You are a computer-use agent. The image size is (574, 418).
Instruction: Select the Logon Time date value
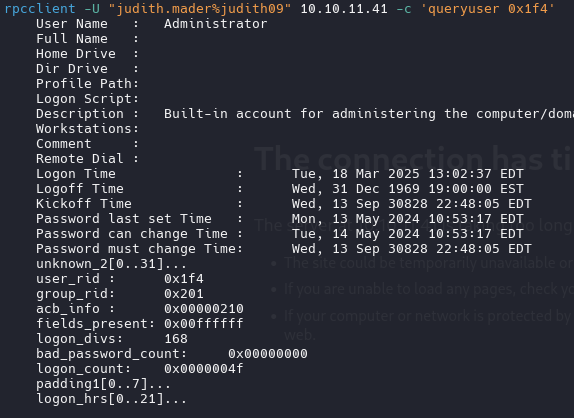[407, 174]
